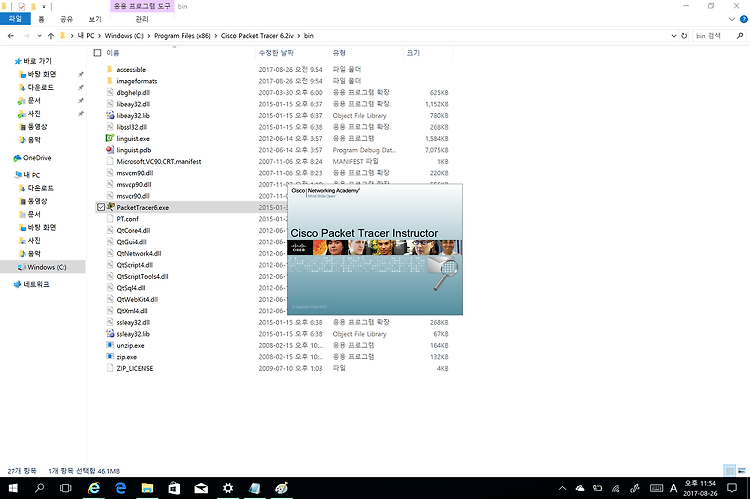Open Mail app from taskbar
Viewport: 750px width, 499px height.
[201, 488]
